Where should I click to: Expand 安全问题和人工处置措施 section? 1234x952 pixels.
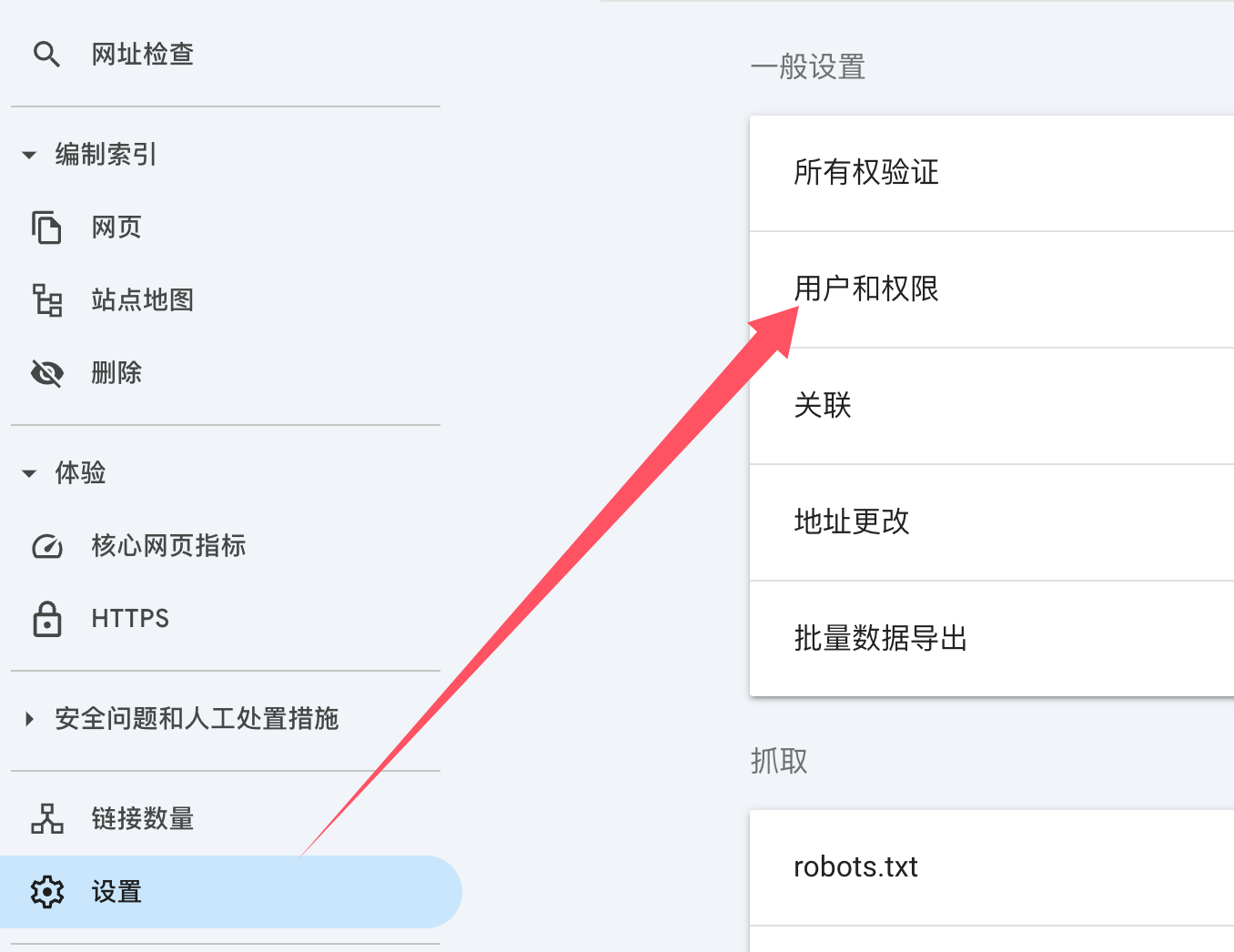click(28, 718)
